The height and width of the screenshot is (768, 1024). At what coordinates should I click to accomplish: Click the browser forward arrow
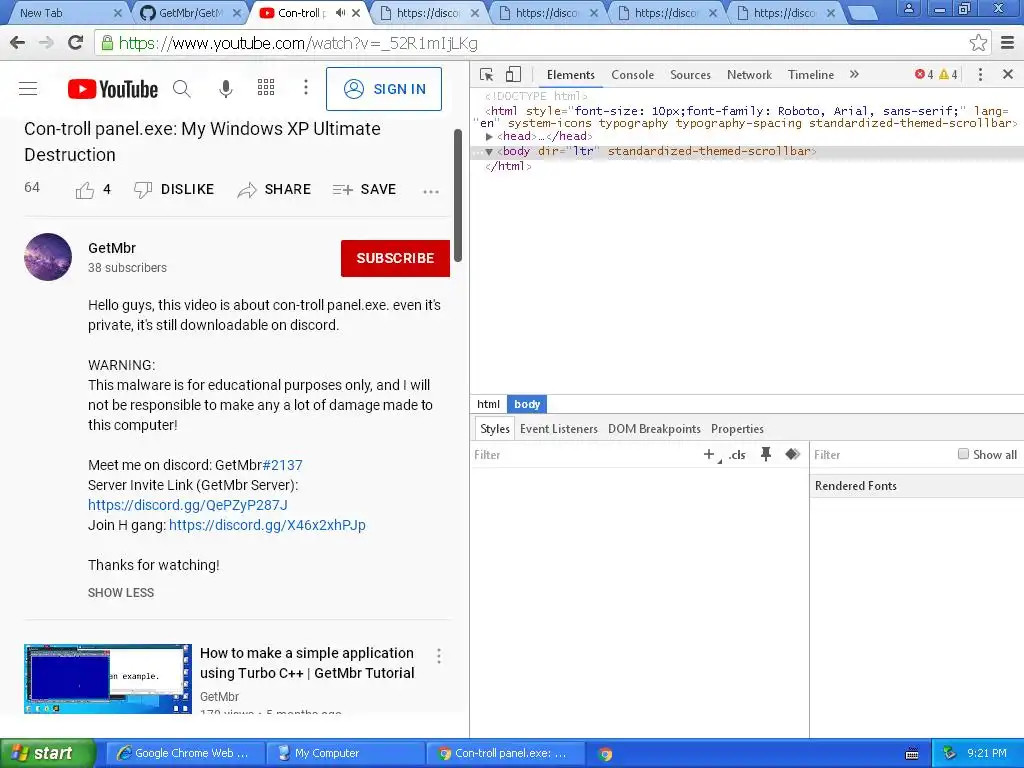[46, 43]
